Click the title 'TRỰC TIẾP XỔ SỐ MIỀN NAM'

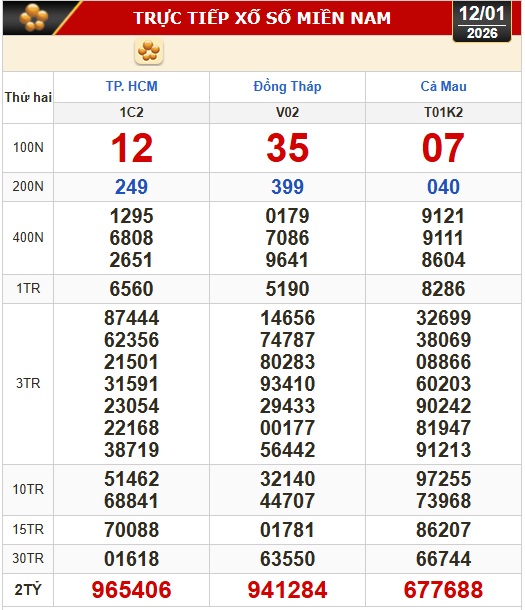click(x=262, y=18)
